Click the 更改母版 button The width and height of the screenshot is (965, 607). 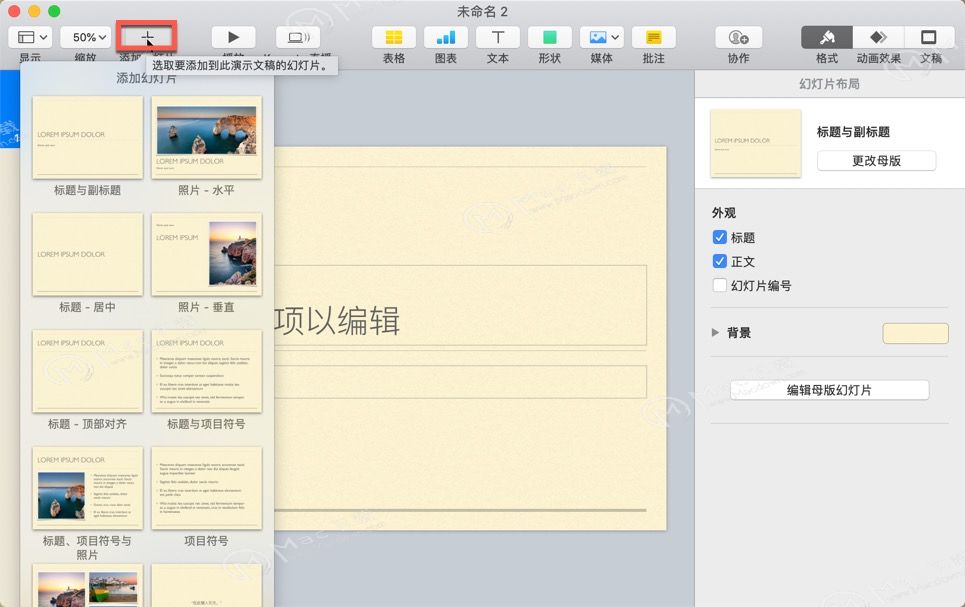[876, 161]
